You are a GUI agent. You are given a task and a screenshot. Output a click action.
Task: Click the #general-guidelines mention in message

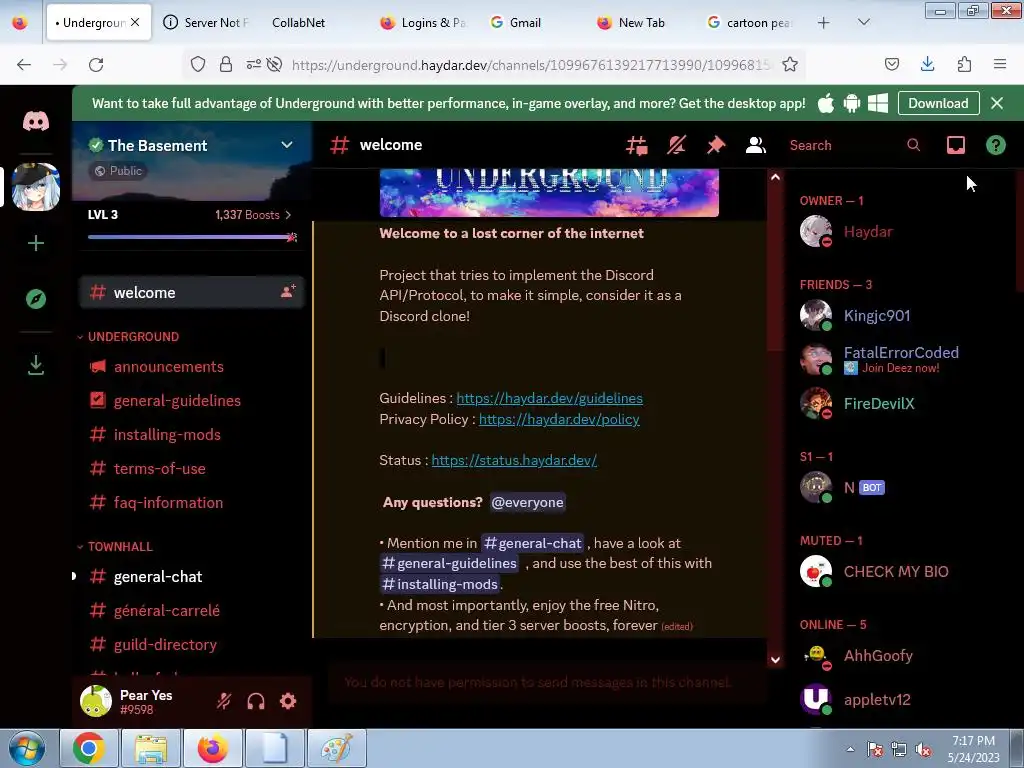point(449,564)
